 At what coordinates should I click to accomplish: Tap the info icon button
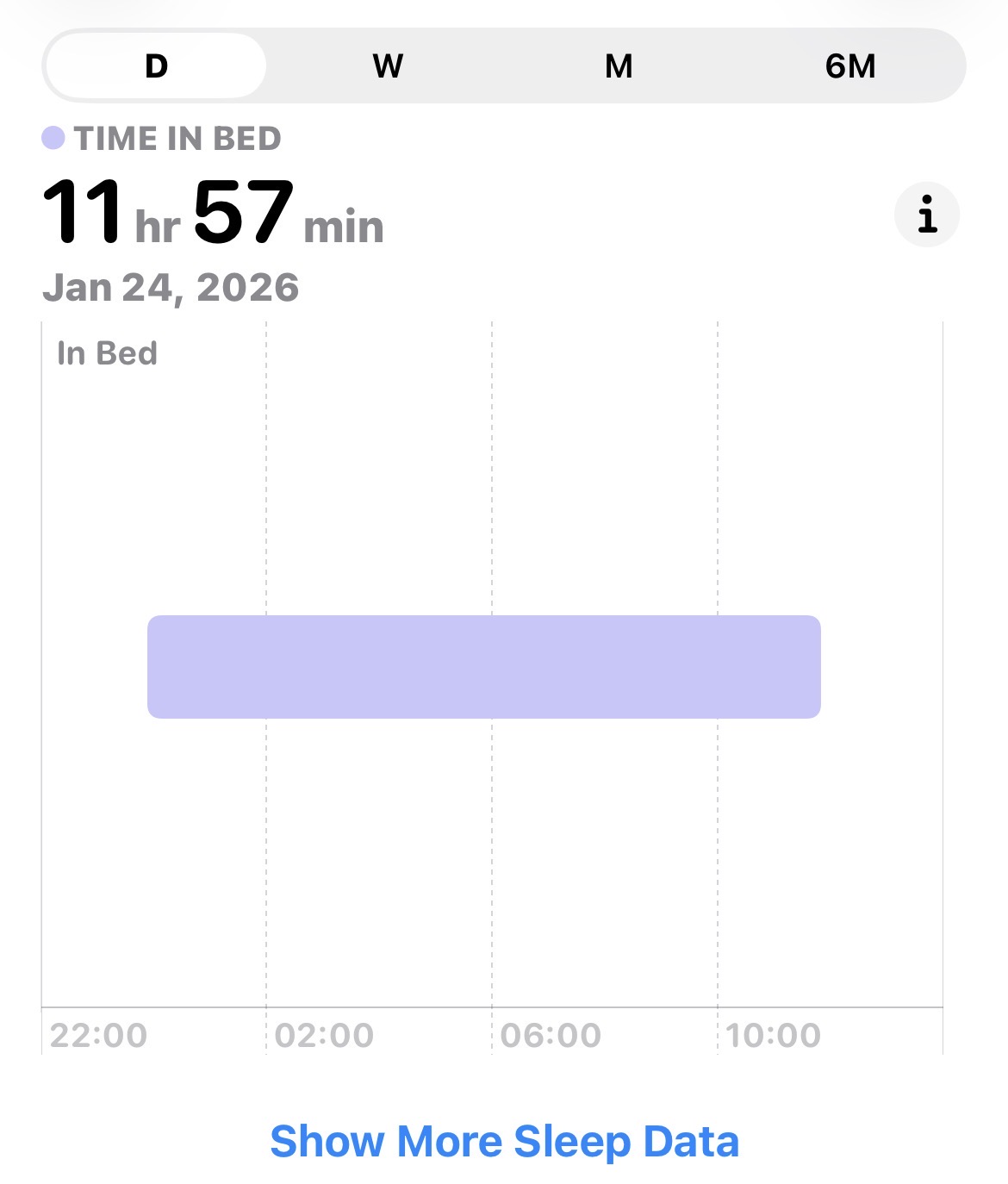[926, 215]
